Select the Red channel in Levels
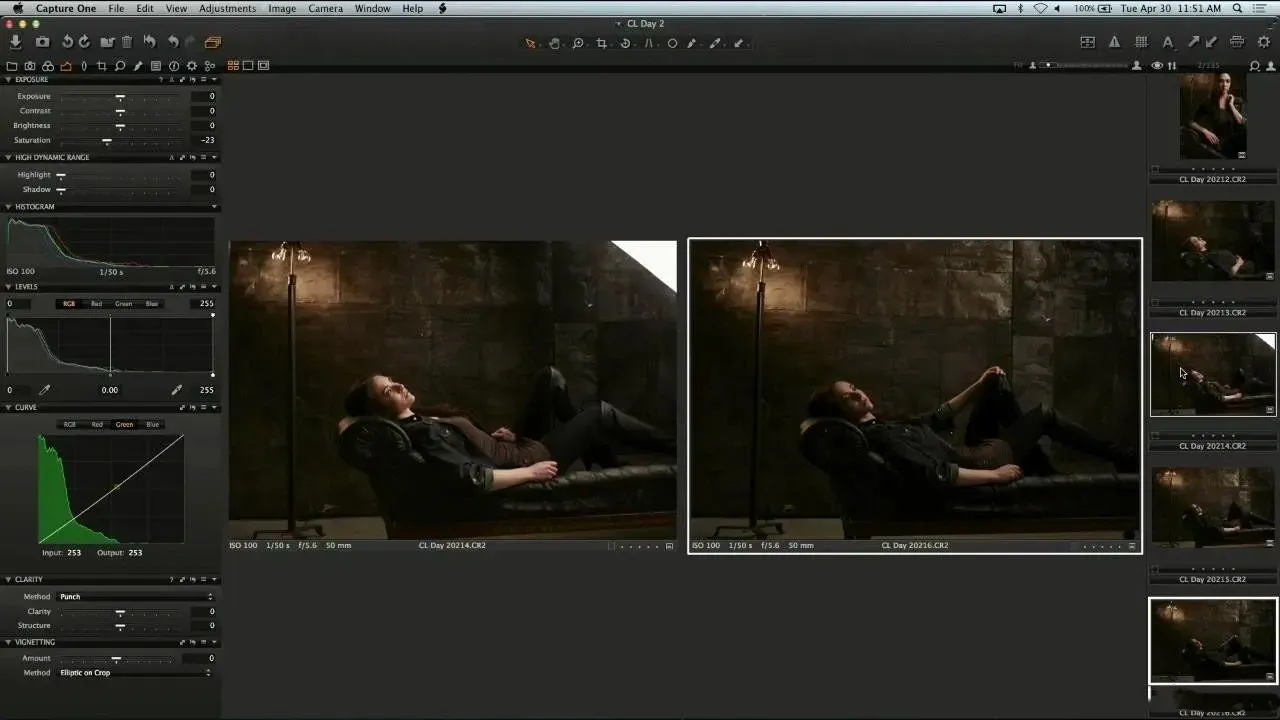This screenshot has width=1280, height=720. coord(96,304)
